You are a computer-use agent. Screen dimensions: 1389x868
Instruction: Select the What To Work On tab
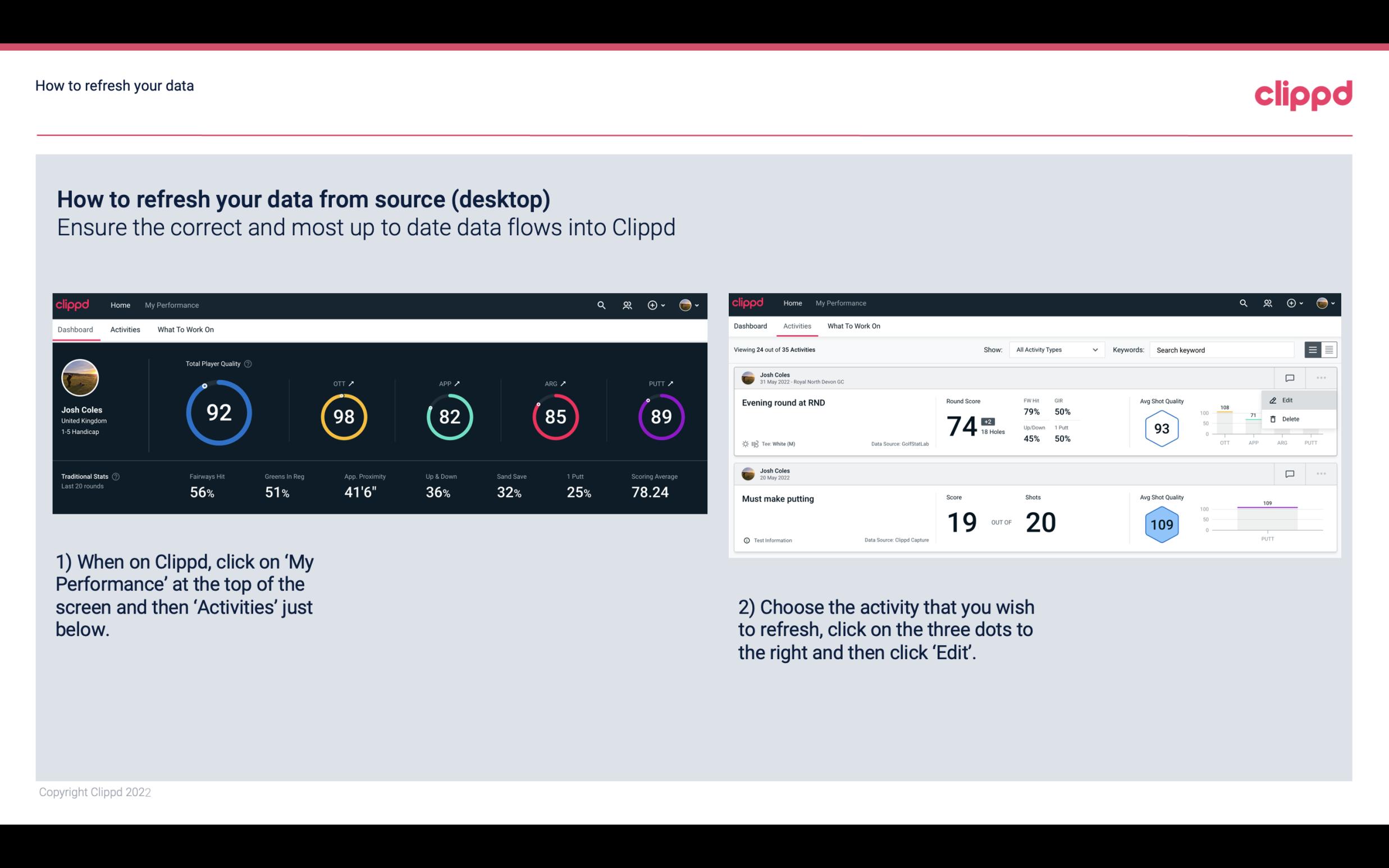[184, 329]
